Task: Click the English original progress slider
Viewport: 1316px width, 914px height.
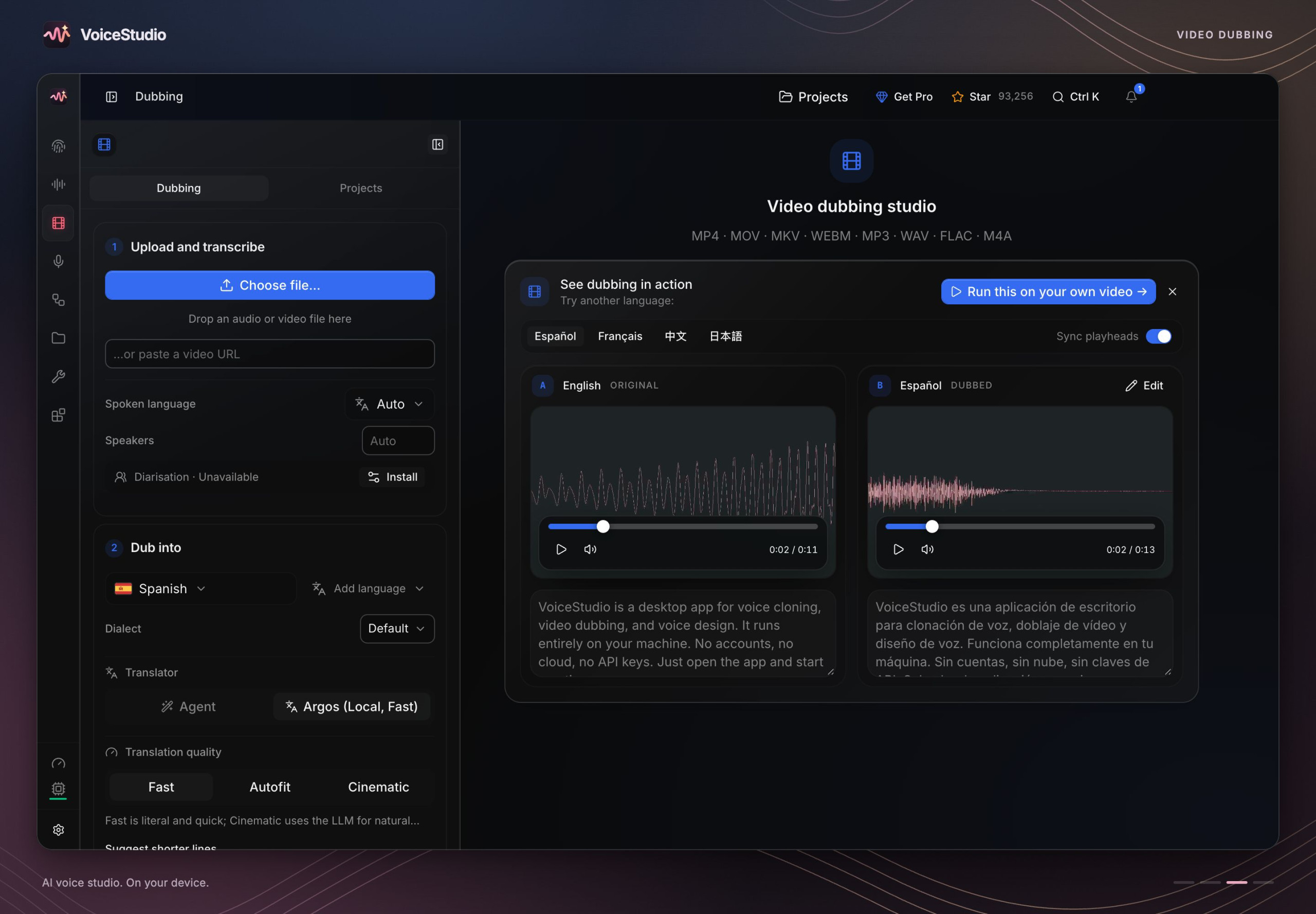Action: [x=683, y=526]
